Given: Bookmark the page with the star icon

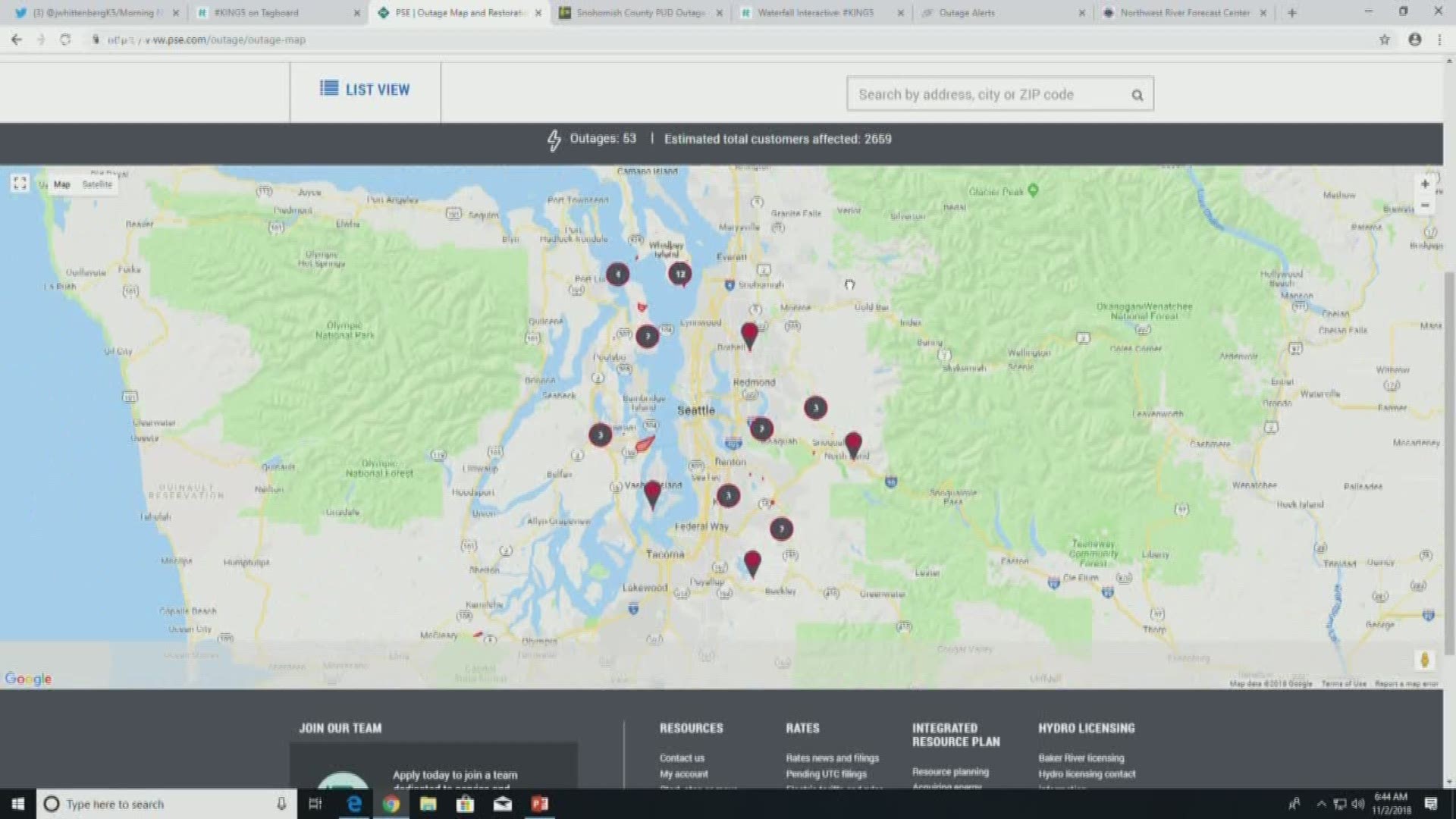Looking at the screenshot, I should (x=1385, y=39).
